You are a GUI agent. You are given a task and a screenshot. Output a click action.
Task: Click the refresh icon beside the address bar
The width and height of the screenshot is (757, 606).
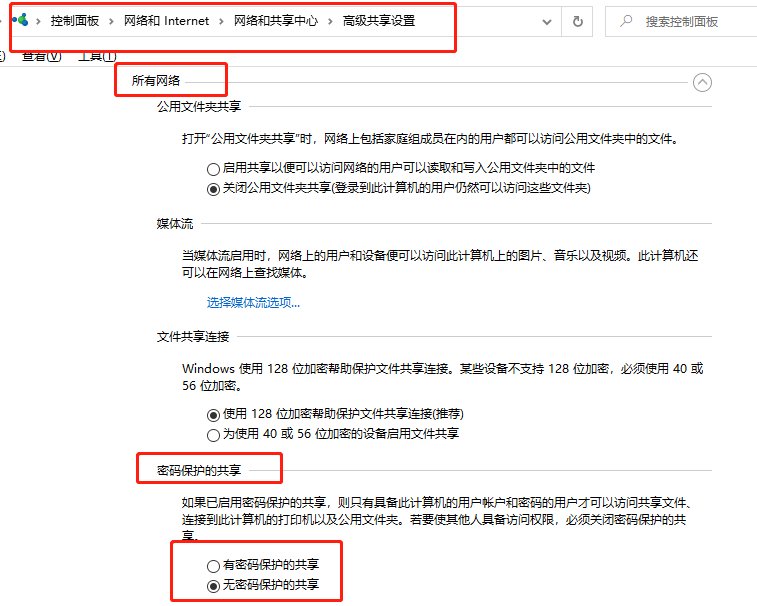[x=577, y=21]
